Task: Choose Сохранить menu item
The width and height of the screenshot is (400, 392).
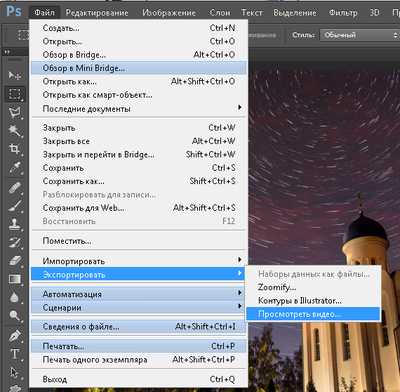Action: (139, 168)
